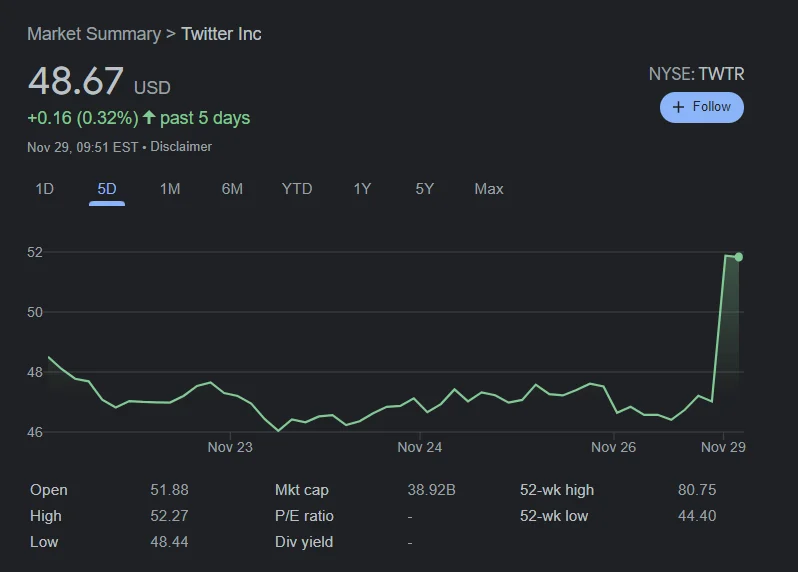
Task: Click the Mkt cap value 38.92B
Action: [x=431, y=490]
